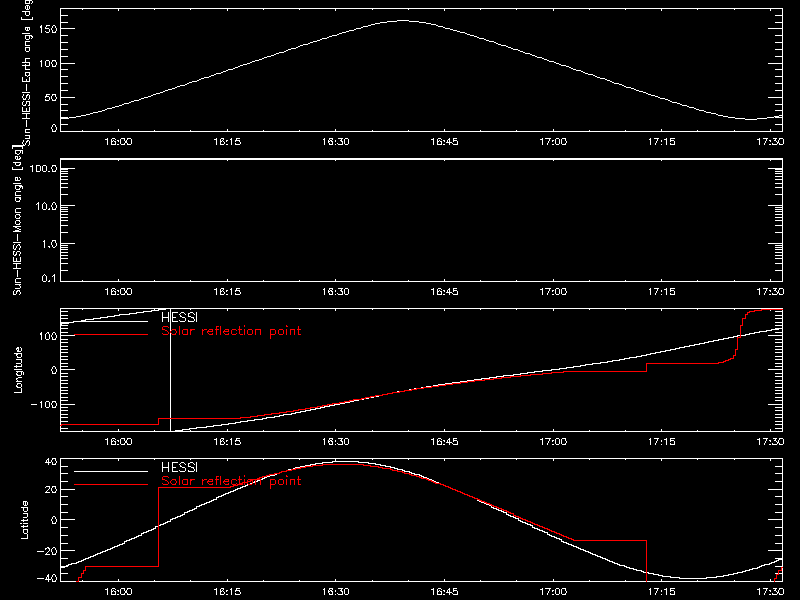Click the 16:45 time label under Earth angle plot
The height and width of the screenshot is (600, 800).
click(x=444, y=142)
